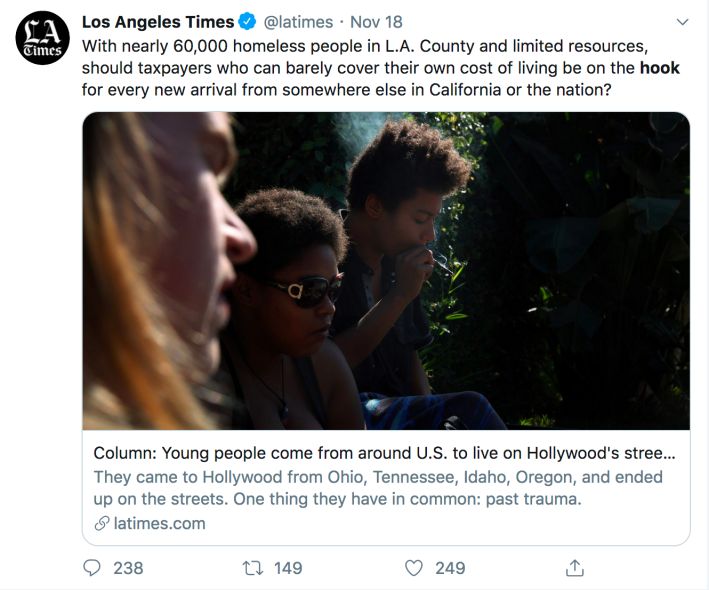Like the tweet with heart icon
The width and height of the screenshot is (709, 590).
pos(413,568)
